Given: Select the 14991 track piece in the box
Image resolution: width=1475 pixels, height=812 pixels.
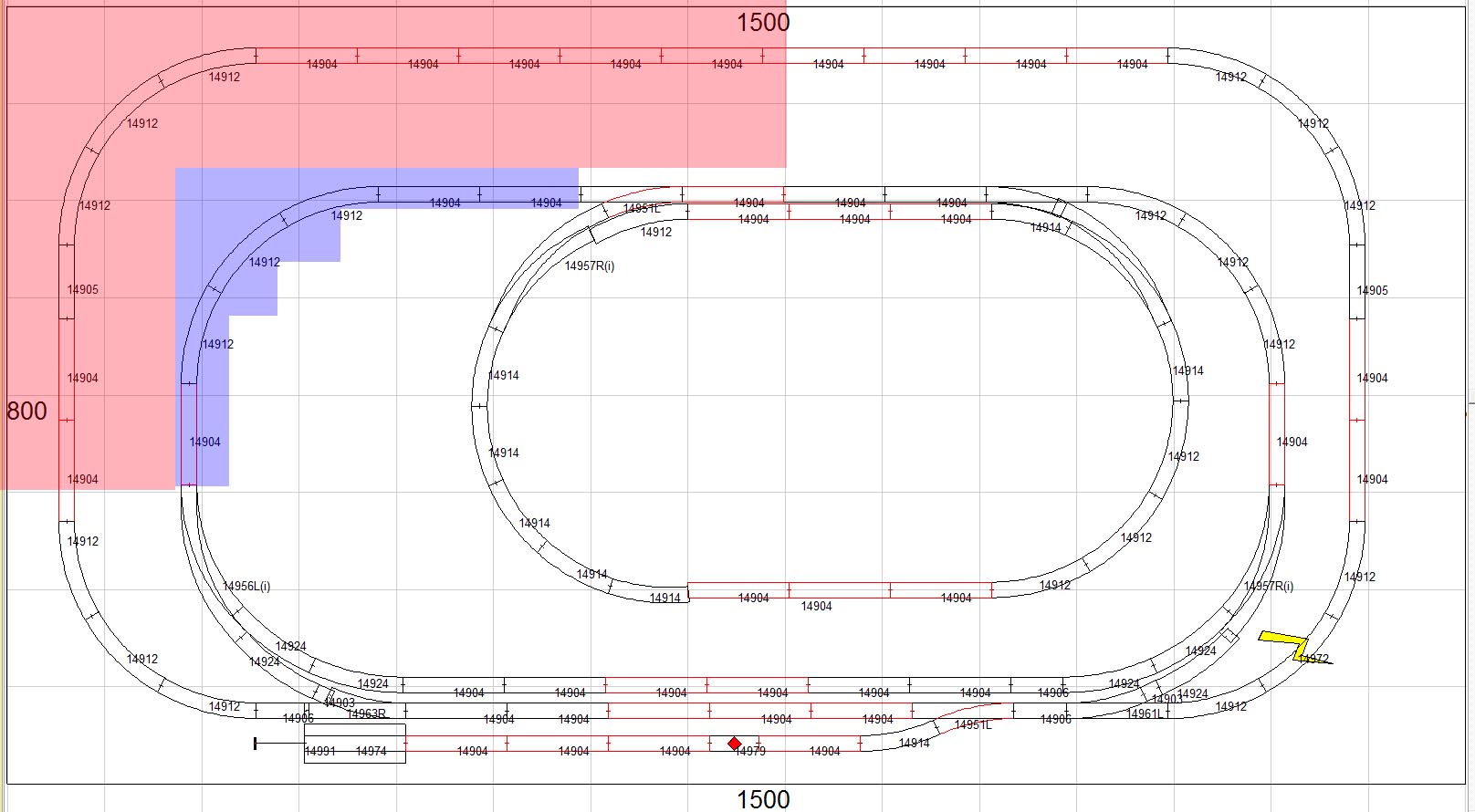Looking at the screenshot, I should 320,752.
